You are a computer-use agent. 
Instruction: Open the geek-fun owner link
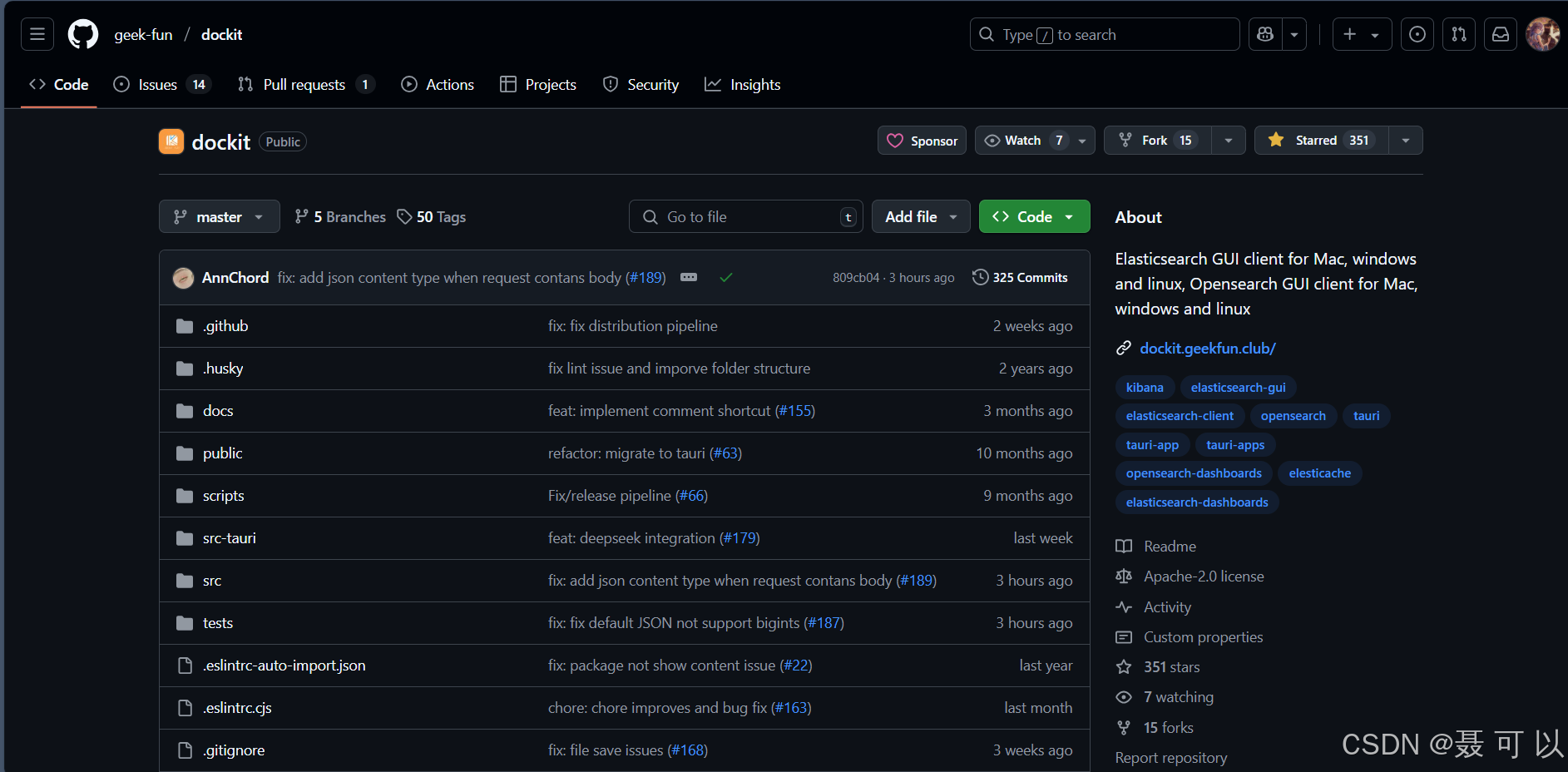click(x=143, y=35)
